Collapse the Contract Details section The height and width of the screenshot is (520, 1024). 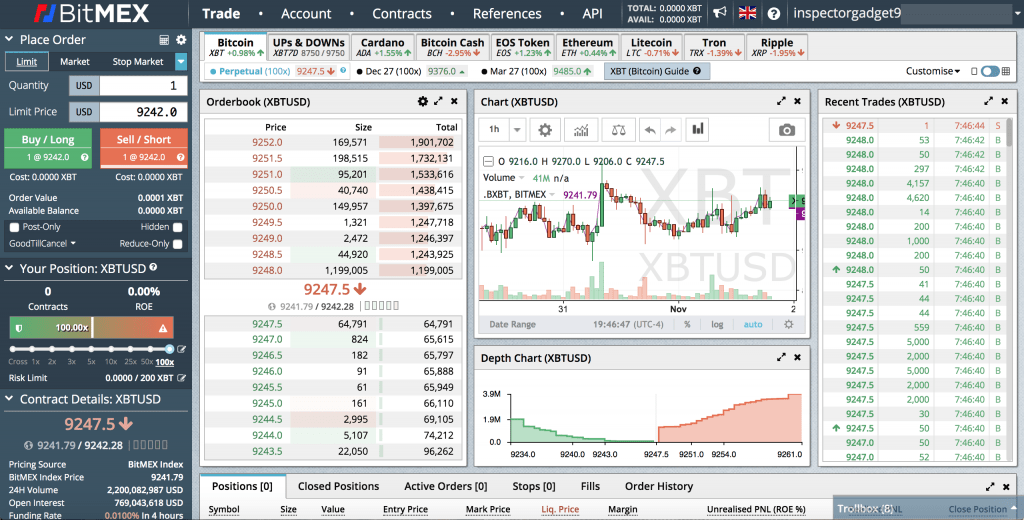click(9, 399)
